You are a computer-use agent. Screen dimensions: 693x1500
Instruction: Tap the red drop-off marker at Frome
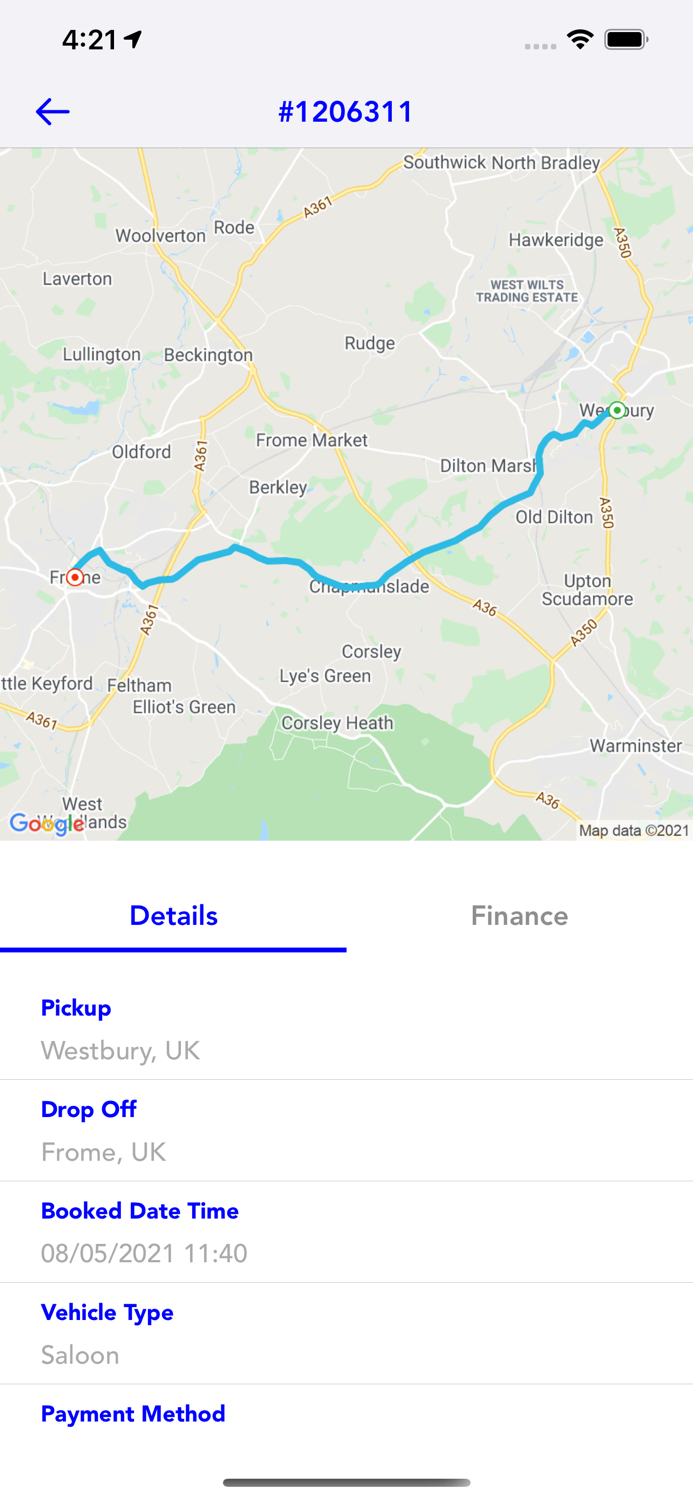point(75,577)
